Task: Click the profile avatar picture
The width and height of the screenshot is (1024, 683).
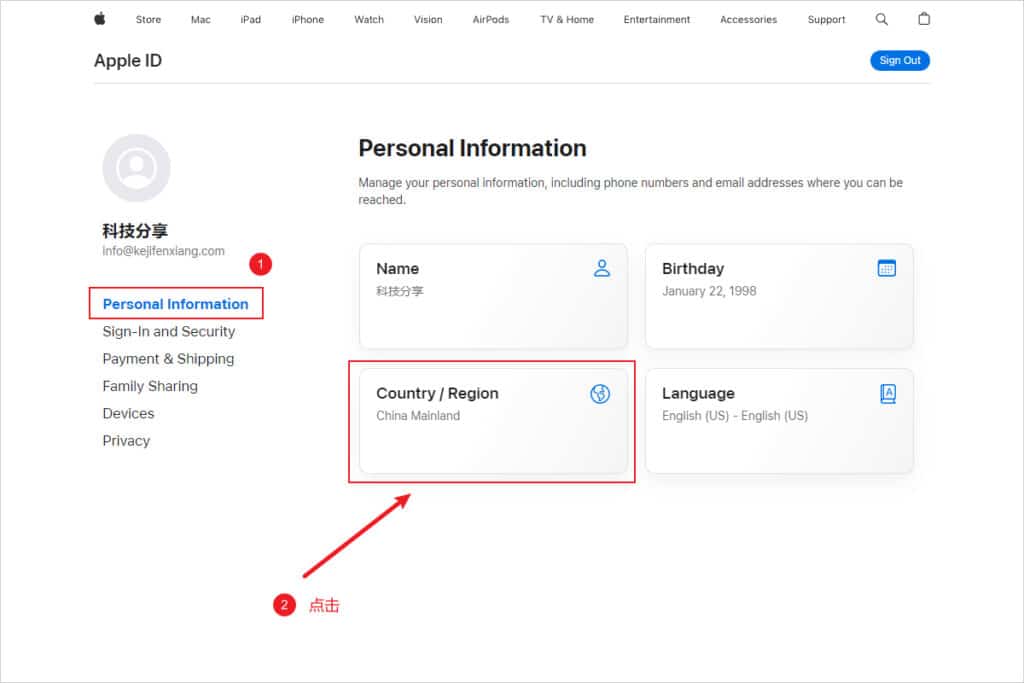Action: (136, 168)
